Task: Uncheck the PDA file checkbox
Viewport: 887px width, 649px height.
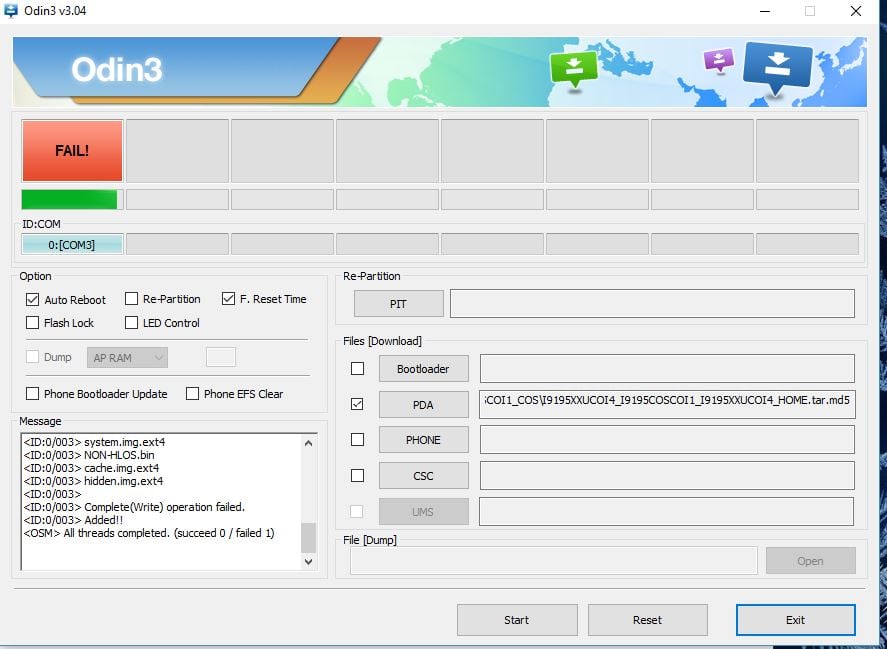Action: pyautogui.click(x=358, y=404)
